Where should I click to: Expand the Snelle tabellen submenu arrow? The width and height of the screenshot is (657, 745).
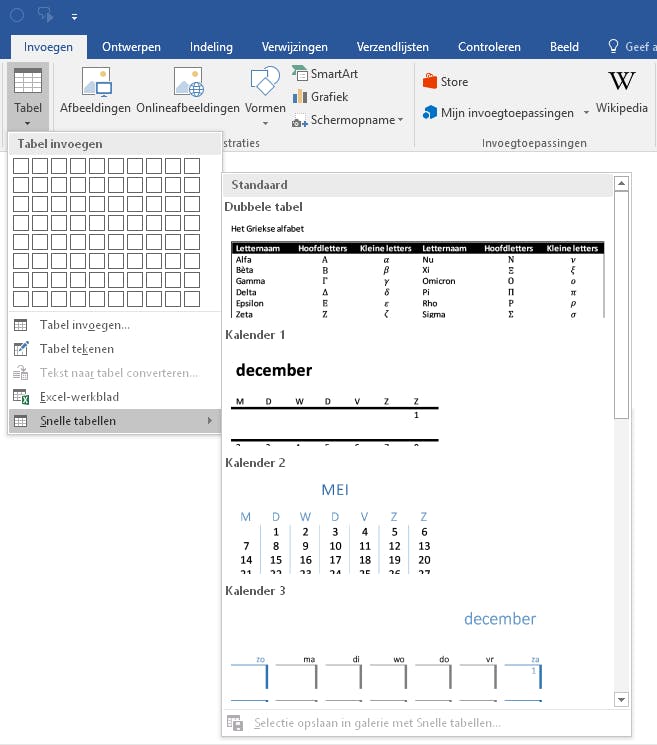[209, 421]
